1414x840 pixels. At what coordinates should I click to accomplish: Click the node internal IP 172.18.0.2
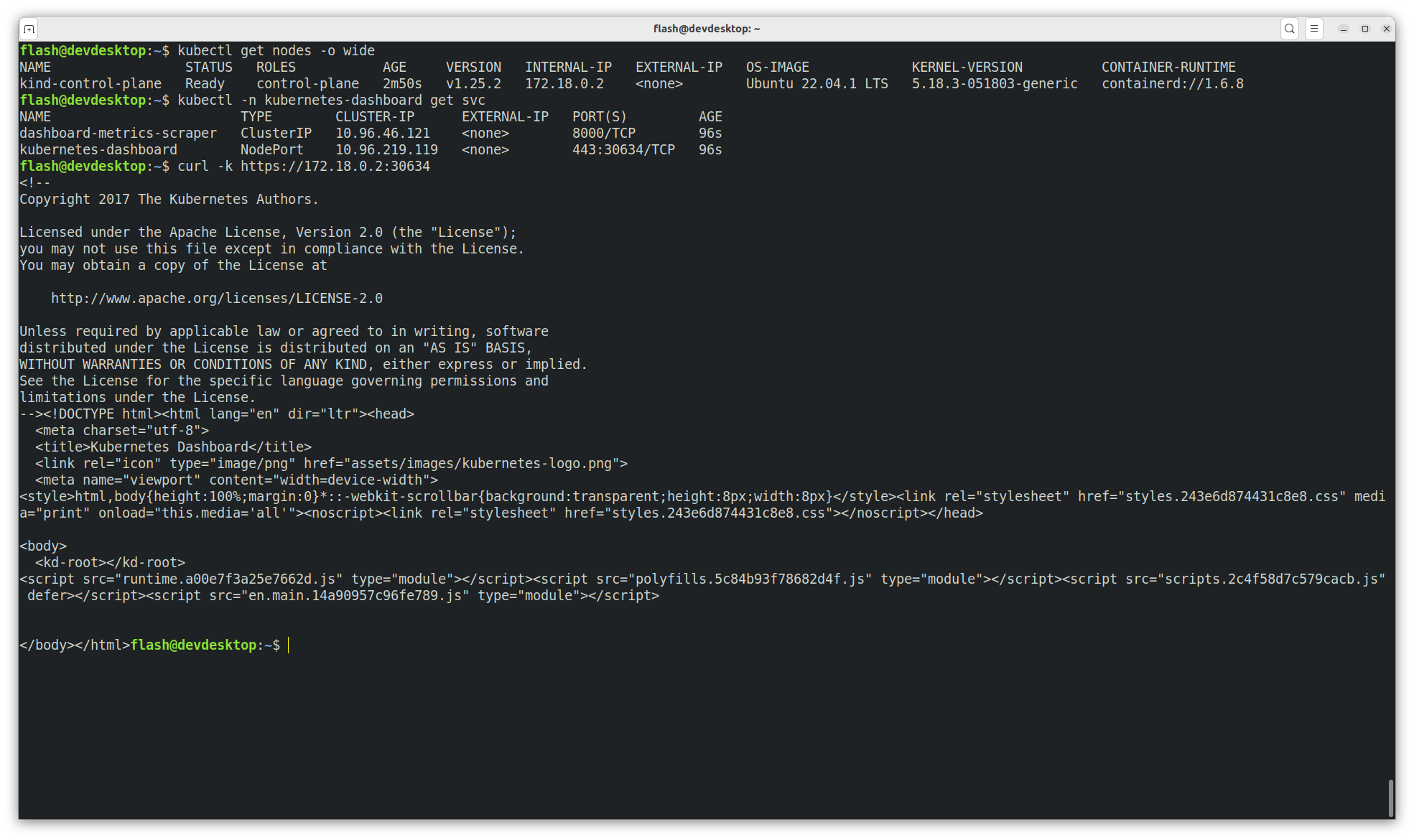coord(564,83)
